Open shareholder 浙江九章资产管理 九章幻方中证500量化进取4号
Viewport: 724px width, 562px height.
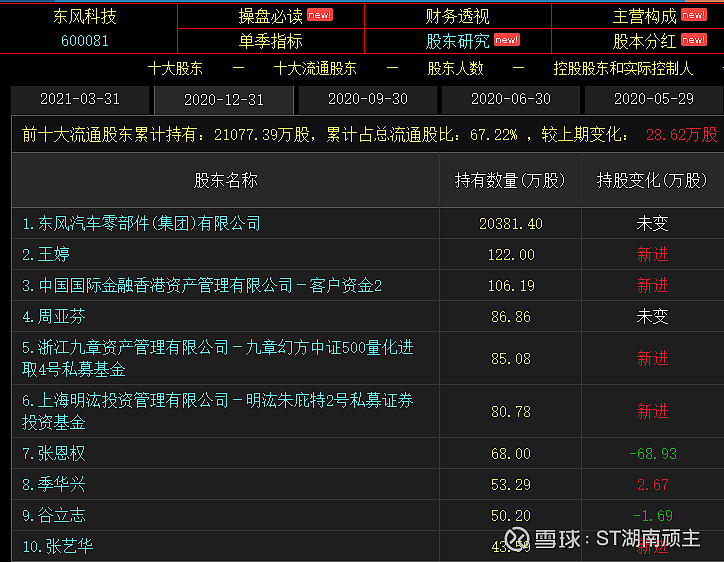coord(217,358)
